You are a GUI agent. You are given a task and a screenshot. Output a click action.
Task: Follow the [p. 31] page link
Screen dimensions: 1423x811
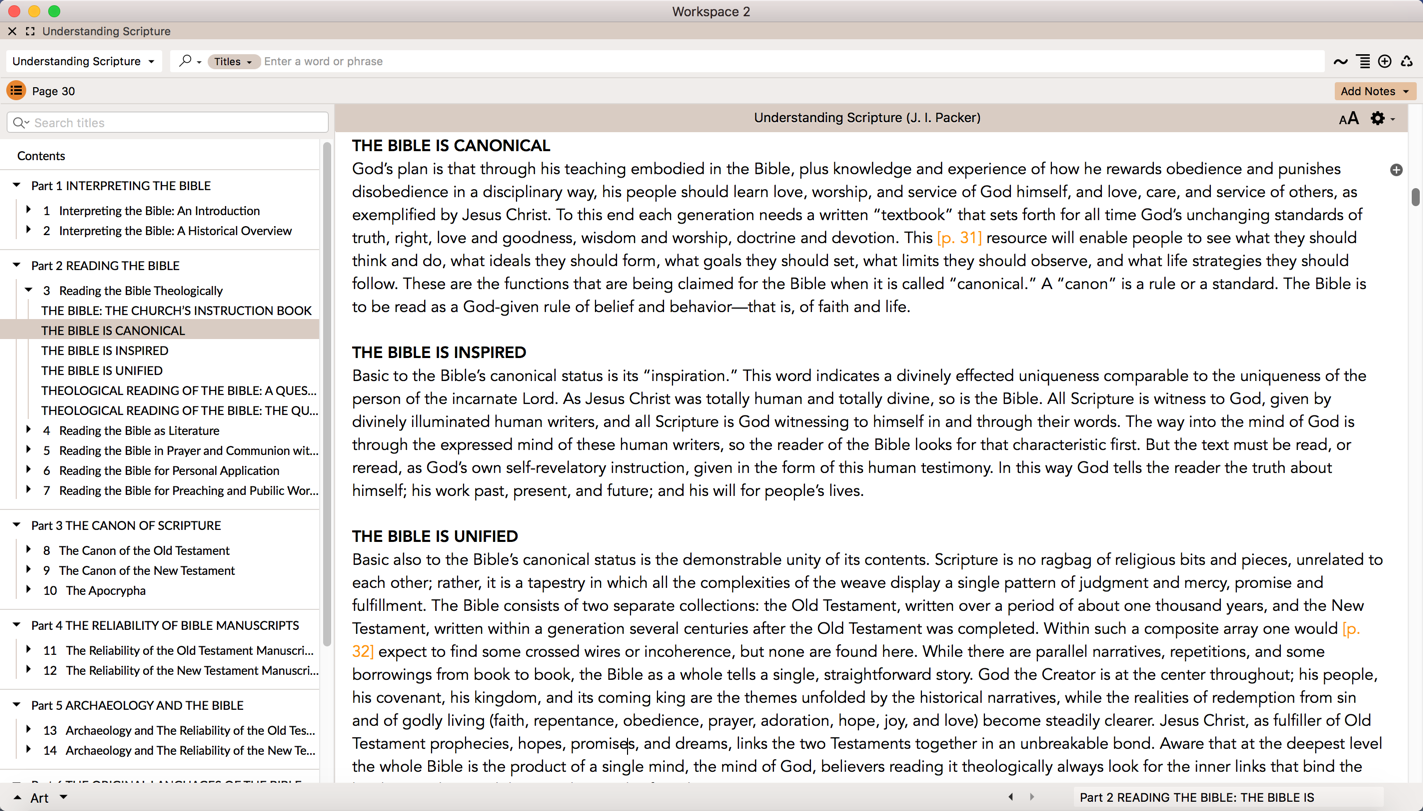(959, 238)
